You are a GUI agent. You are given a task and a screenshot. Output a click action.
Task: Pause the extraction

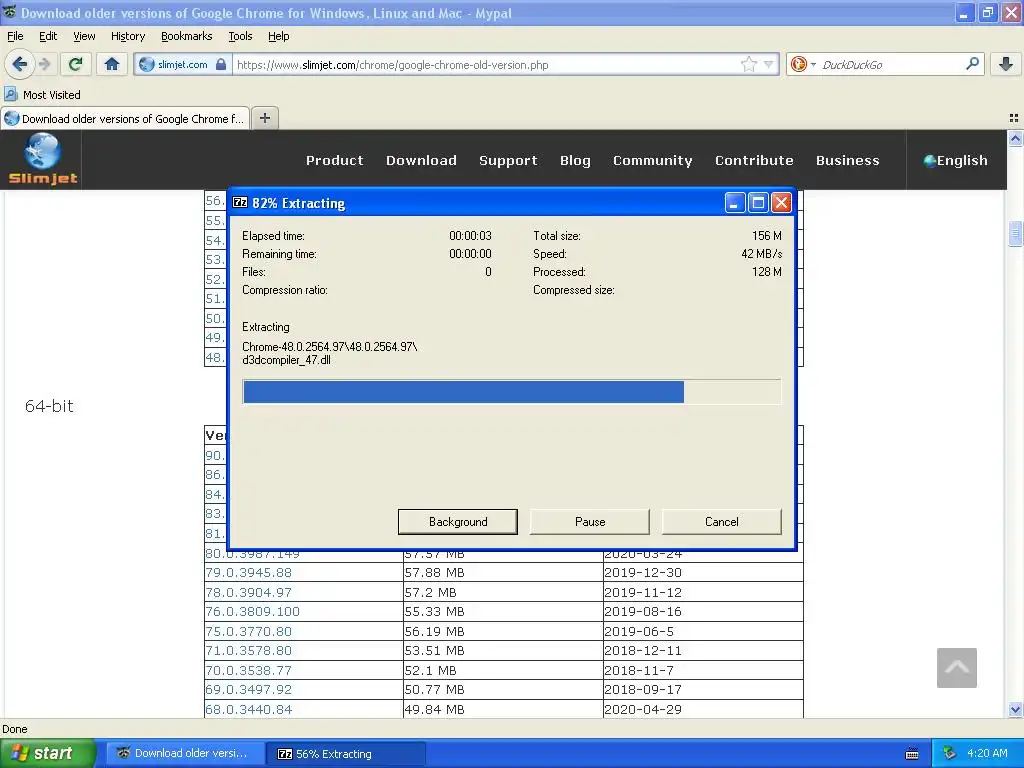point(590,522)
